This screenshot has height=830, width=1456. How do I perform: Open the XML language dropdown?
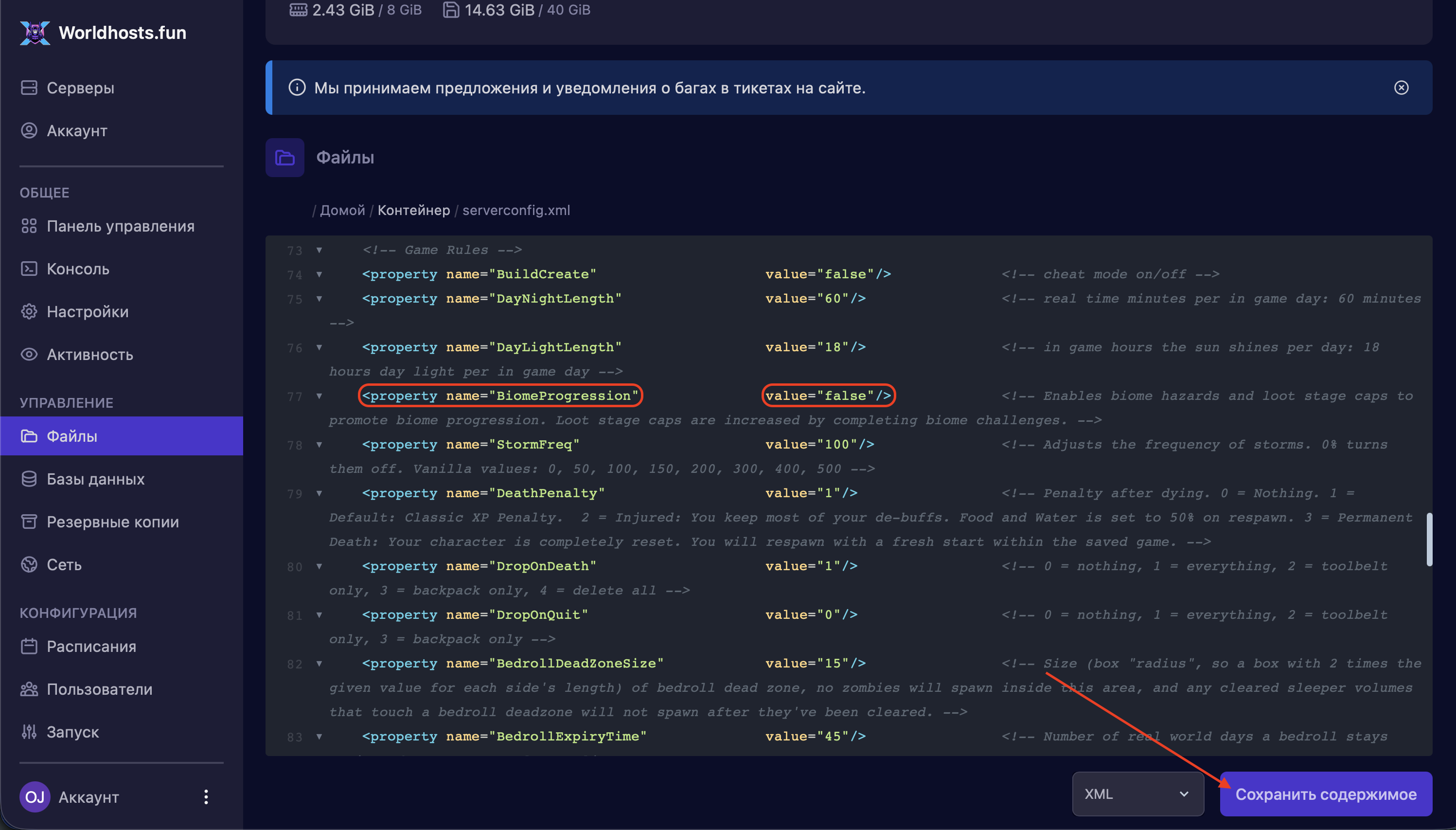coord(1137,794)
